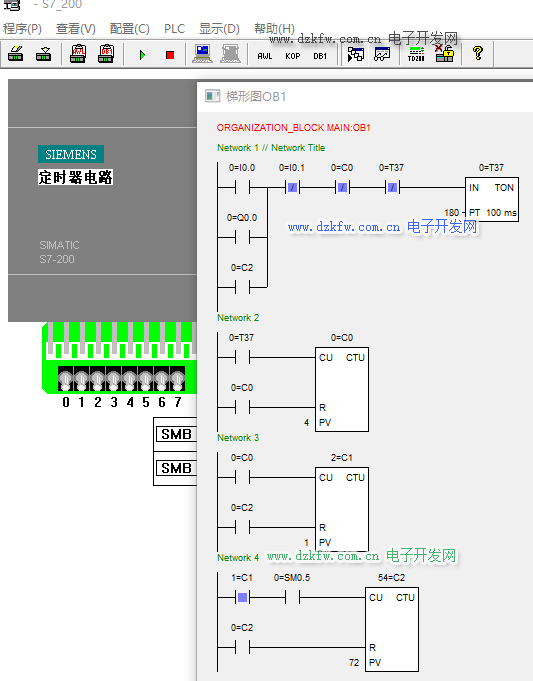This screenshot has height=681, width=533.
Task: Click the T37 TON timer block
Action: [x=492, y=199]
